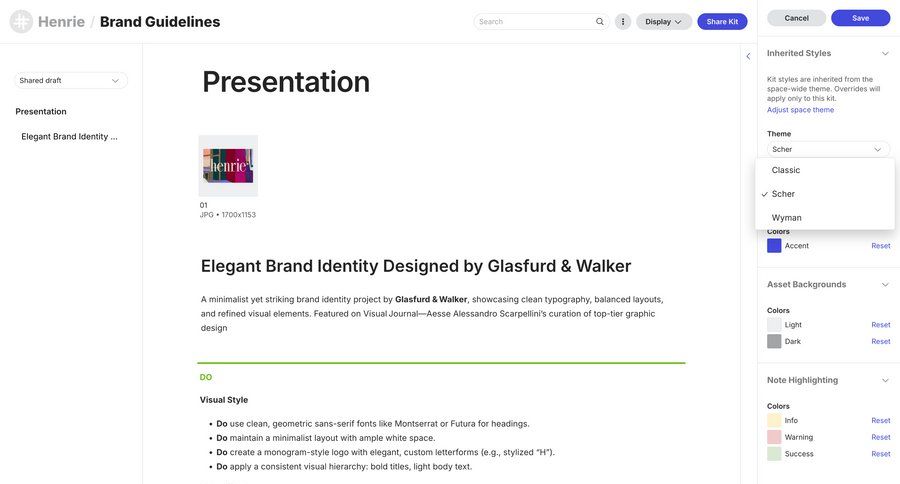Collapse the Asset Backgrounds section
The height and width of the screenshot is (484, 900).
885,284
